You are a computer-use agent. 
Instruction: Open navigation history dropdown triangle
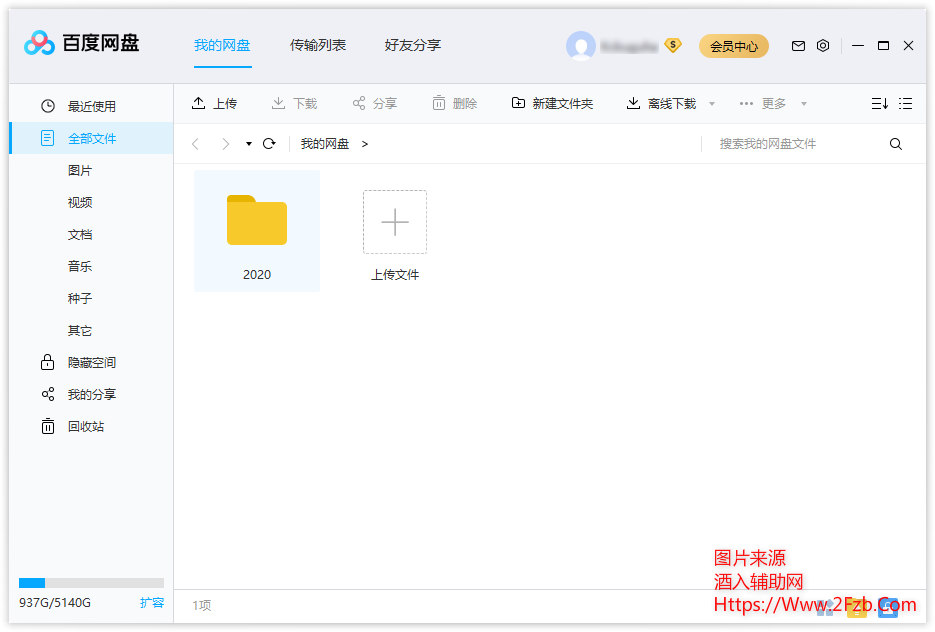pyautogui.click(x=249, y=144)
